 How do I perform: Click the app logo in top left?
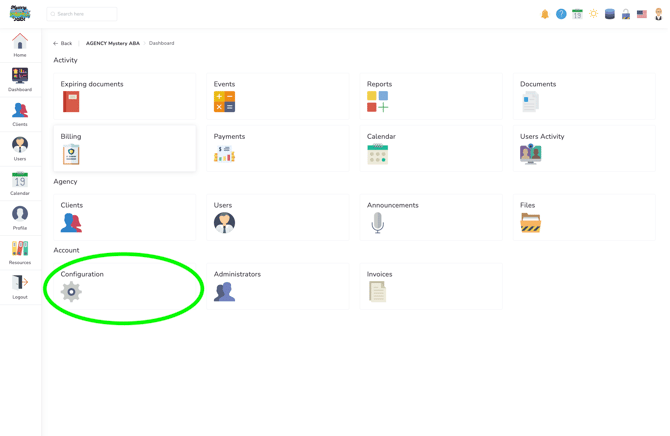coord(20,14)
